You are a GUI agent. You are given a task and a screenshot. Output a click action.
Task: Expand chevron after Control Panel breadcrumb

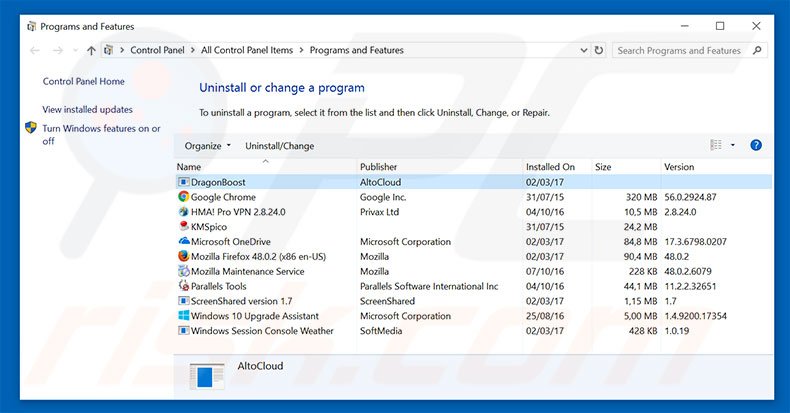click(x=193, y=50)
